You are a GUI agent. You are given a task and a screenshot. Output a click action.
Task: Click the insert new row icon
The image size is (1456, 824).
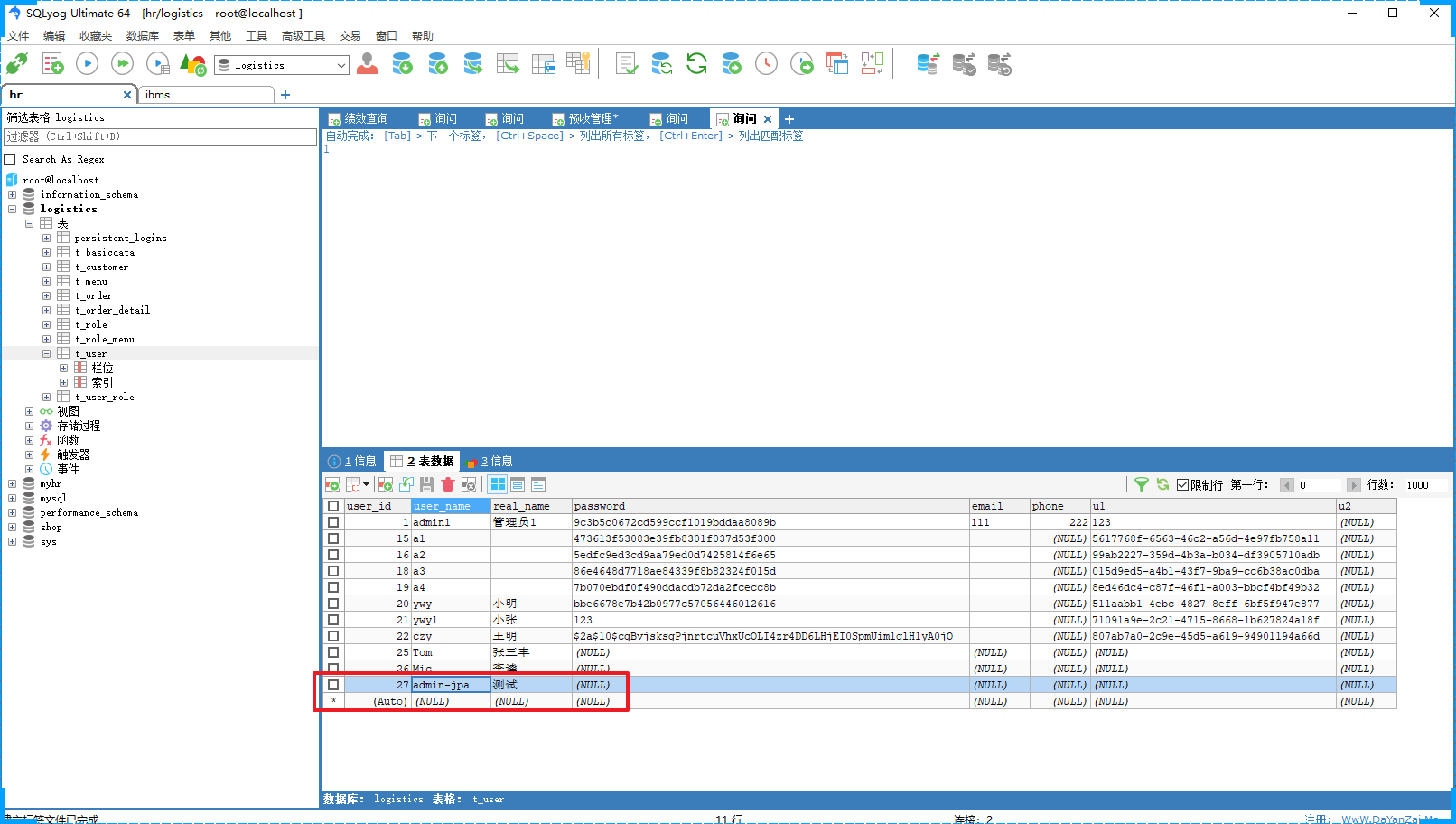click(386, 484)
